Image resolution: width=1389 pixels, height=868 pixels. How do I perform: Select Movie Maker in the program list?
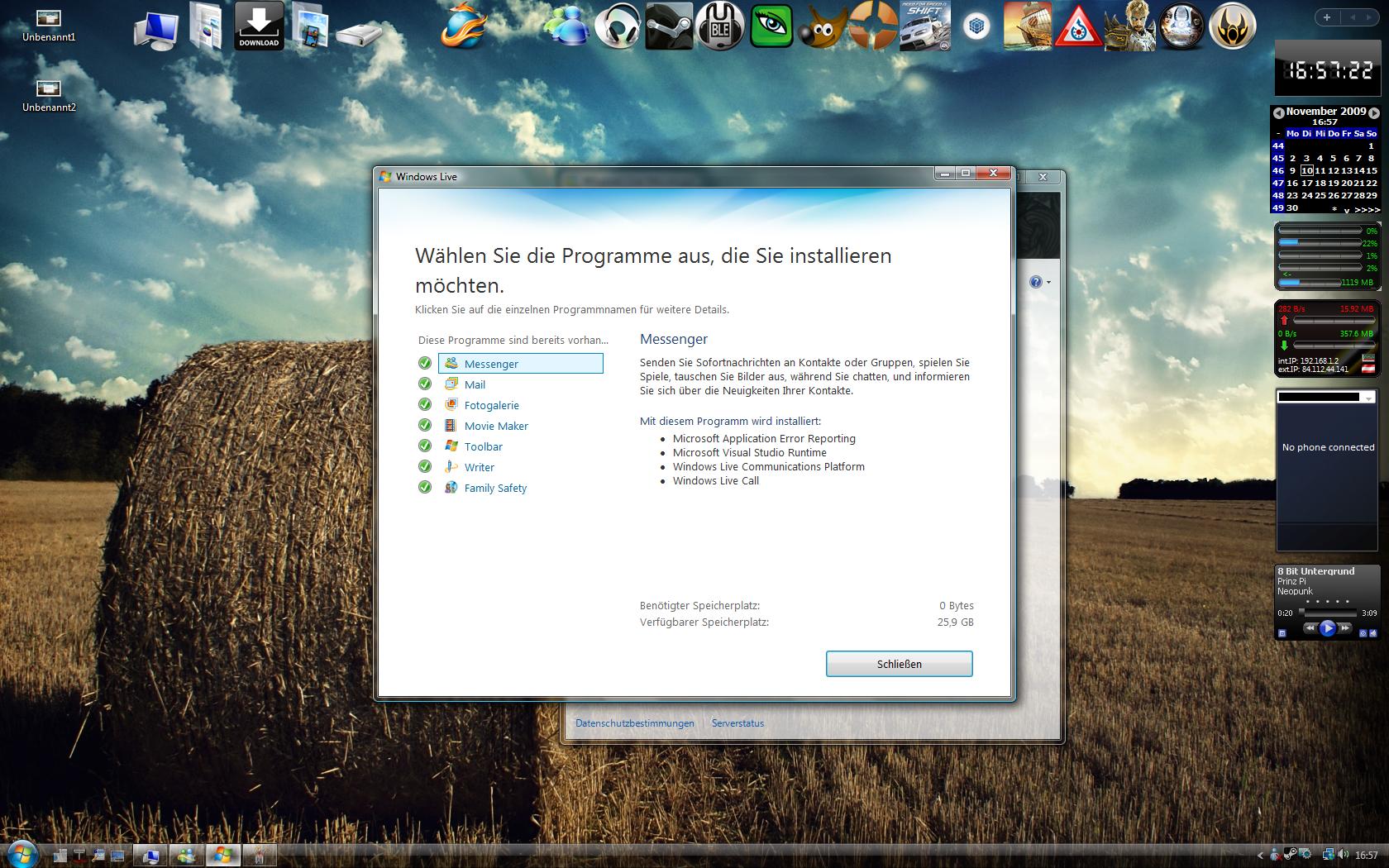[496, 426]
